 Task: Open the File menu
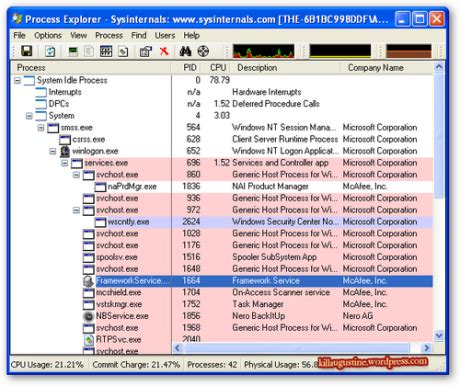coord(19,35)
